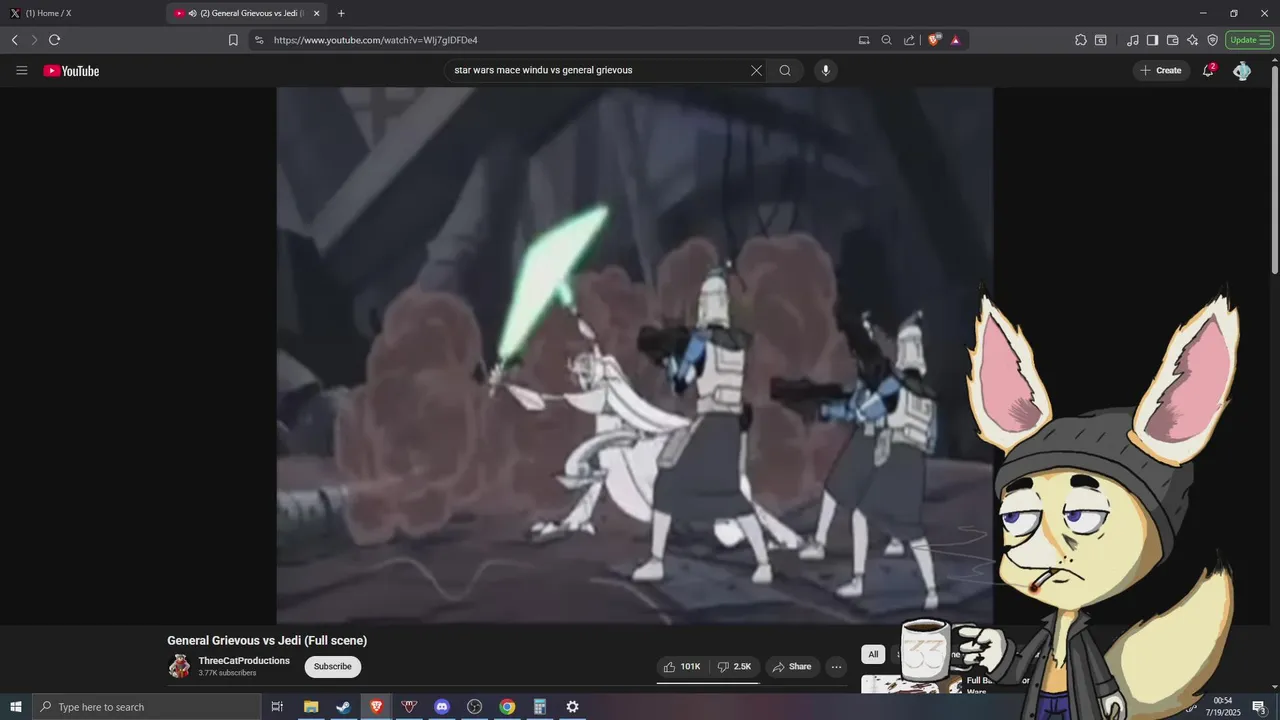Screen dimensions: 1280x720
Task: Open a new browser tab
Action: click(341, 13)
